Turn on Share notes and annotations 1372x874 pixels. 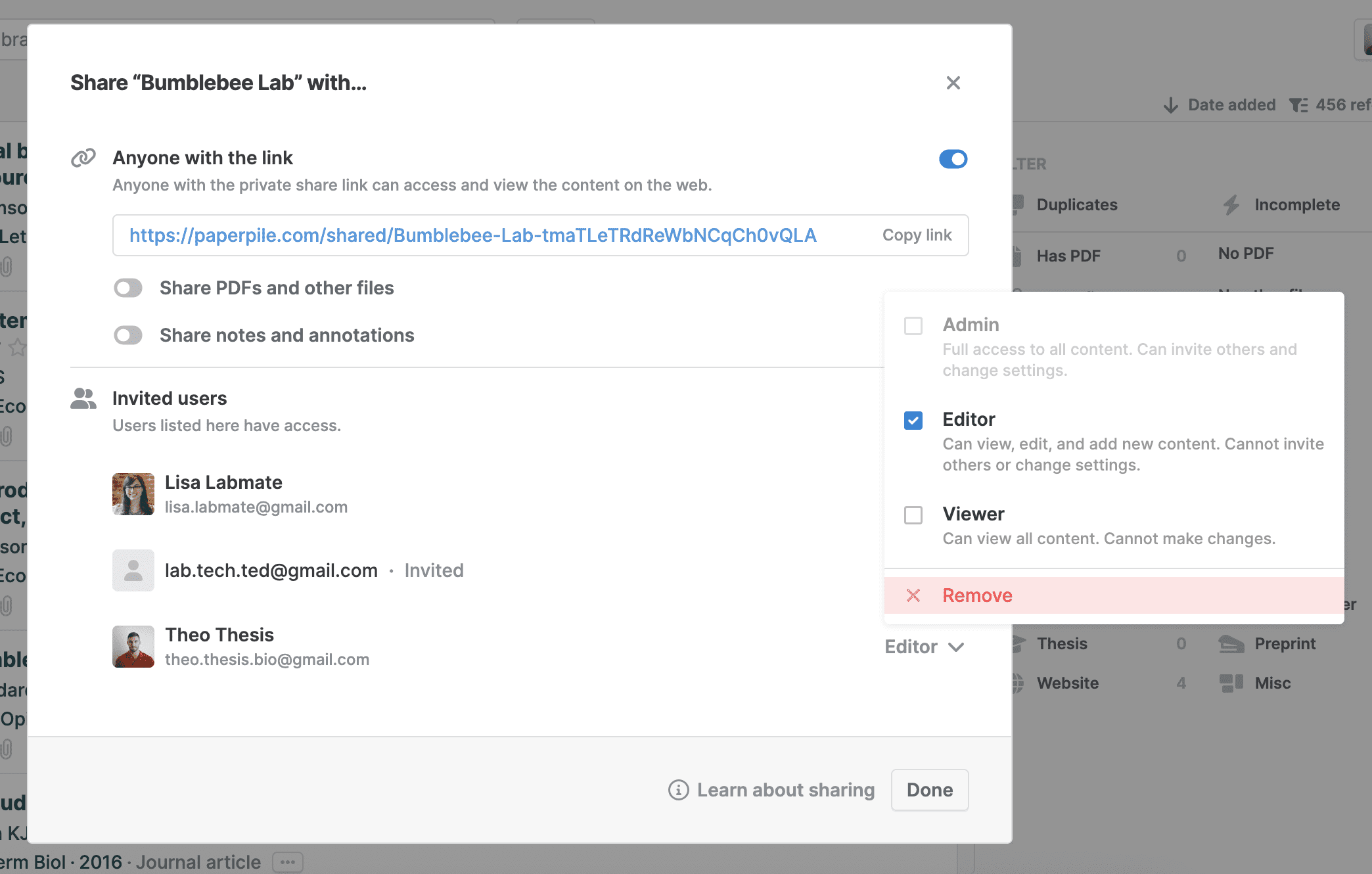(x=128, y=335)
